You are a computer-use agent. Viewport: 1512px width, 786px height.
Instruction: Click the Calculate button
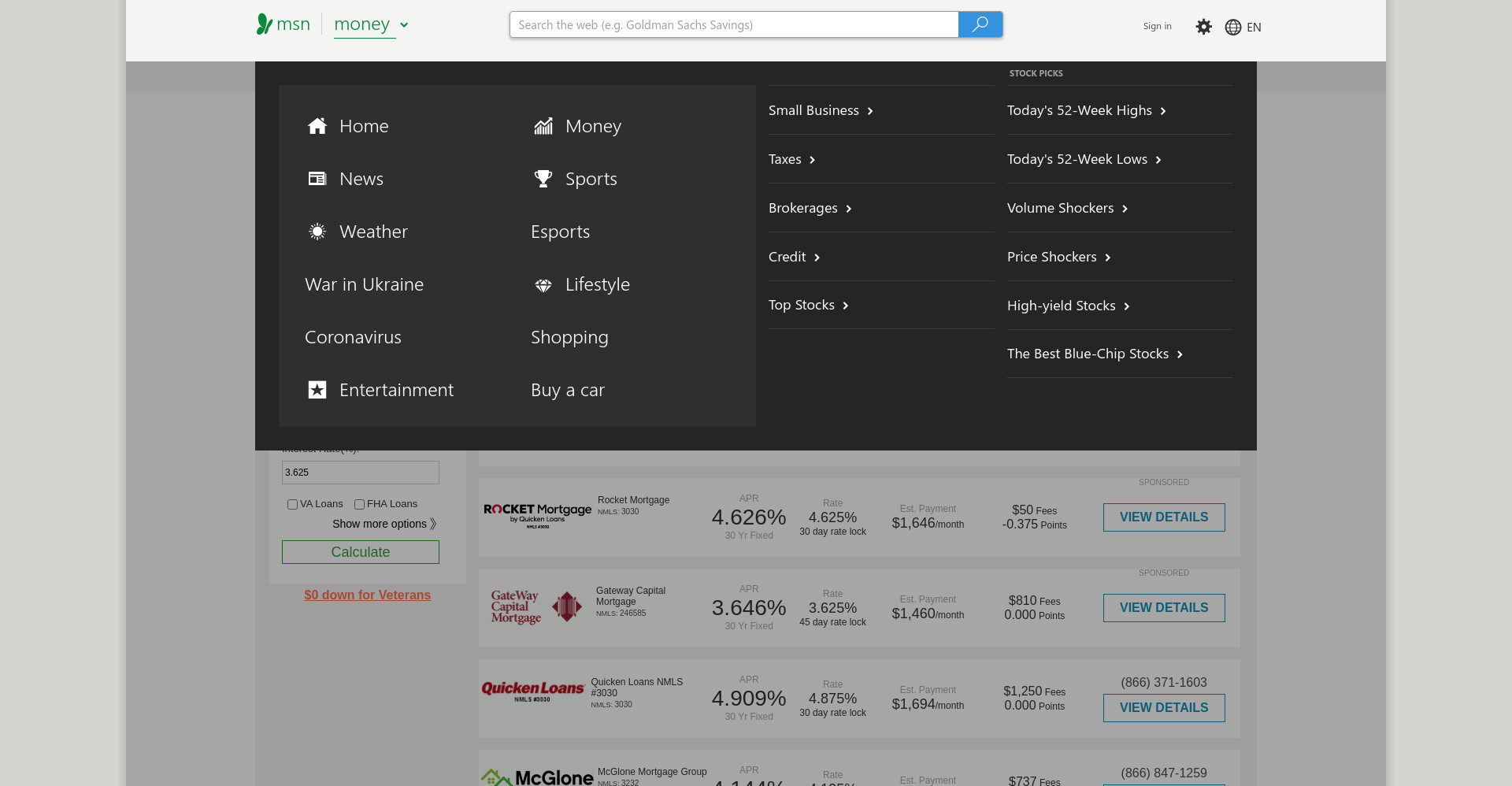(361, 552)
